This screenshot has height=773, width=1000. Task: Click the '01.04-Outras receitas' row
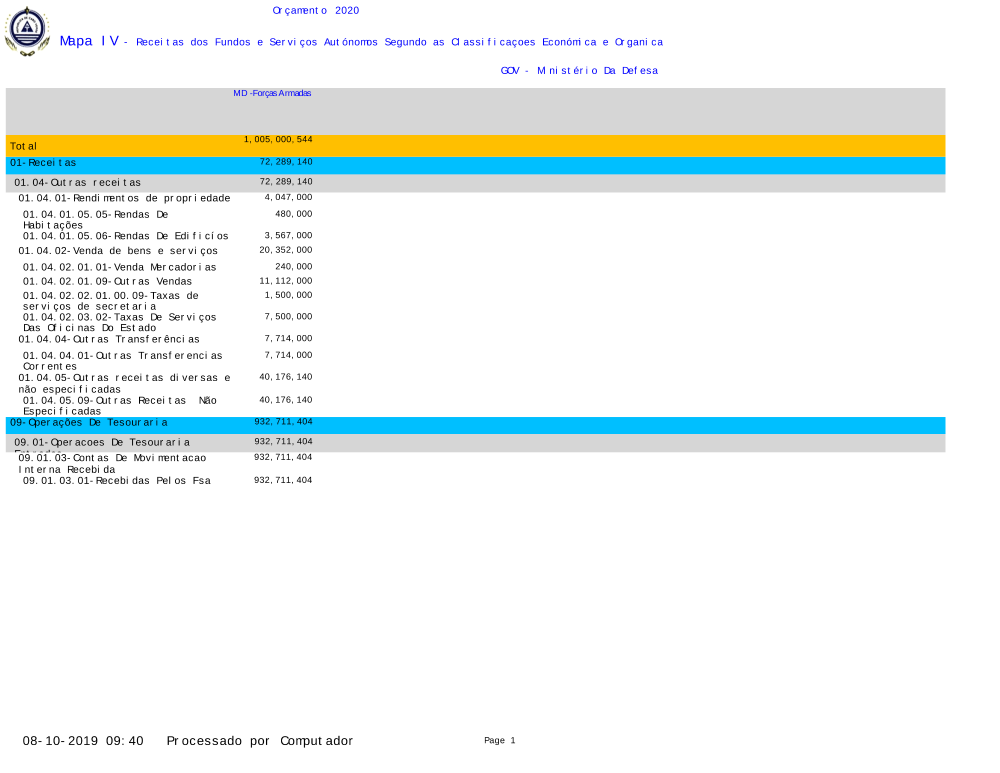point(78,183)
